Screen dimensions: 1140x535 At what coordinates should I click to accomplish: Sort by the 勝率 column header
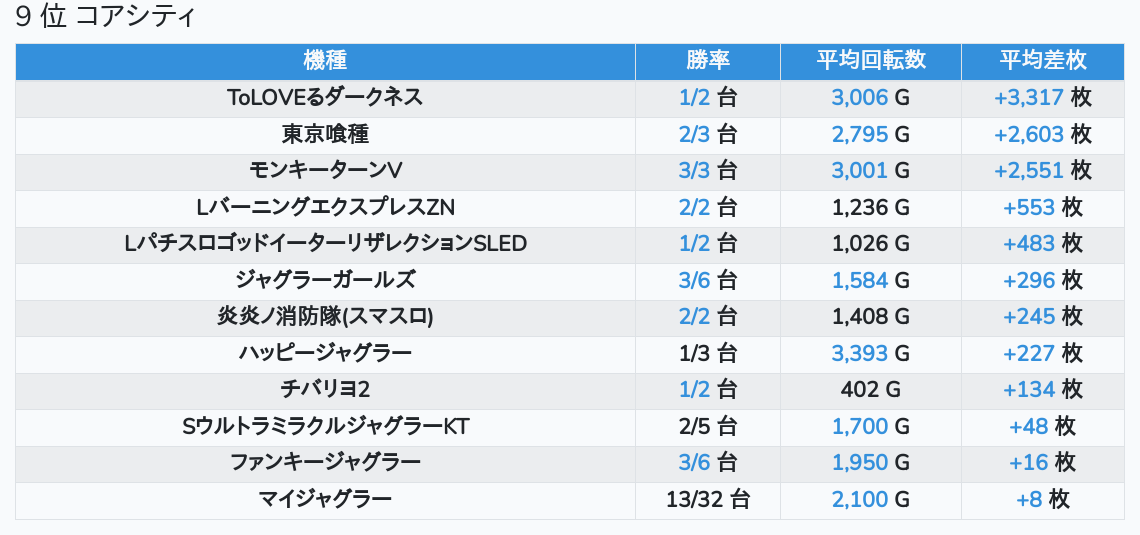(x=708, y=61)
